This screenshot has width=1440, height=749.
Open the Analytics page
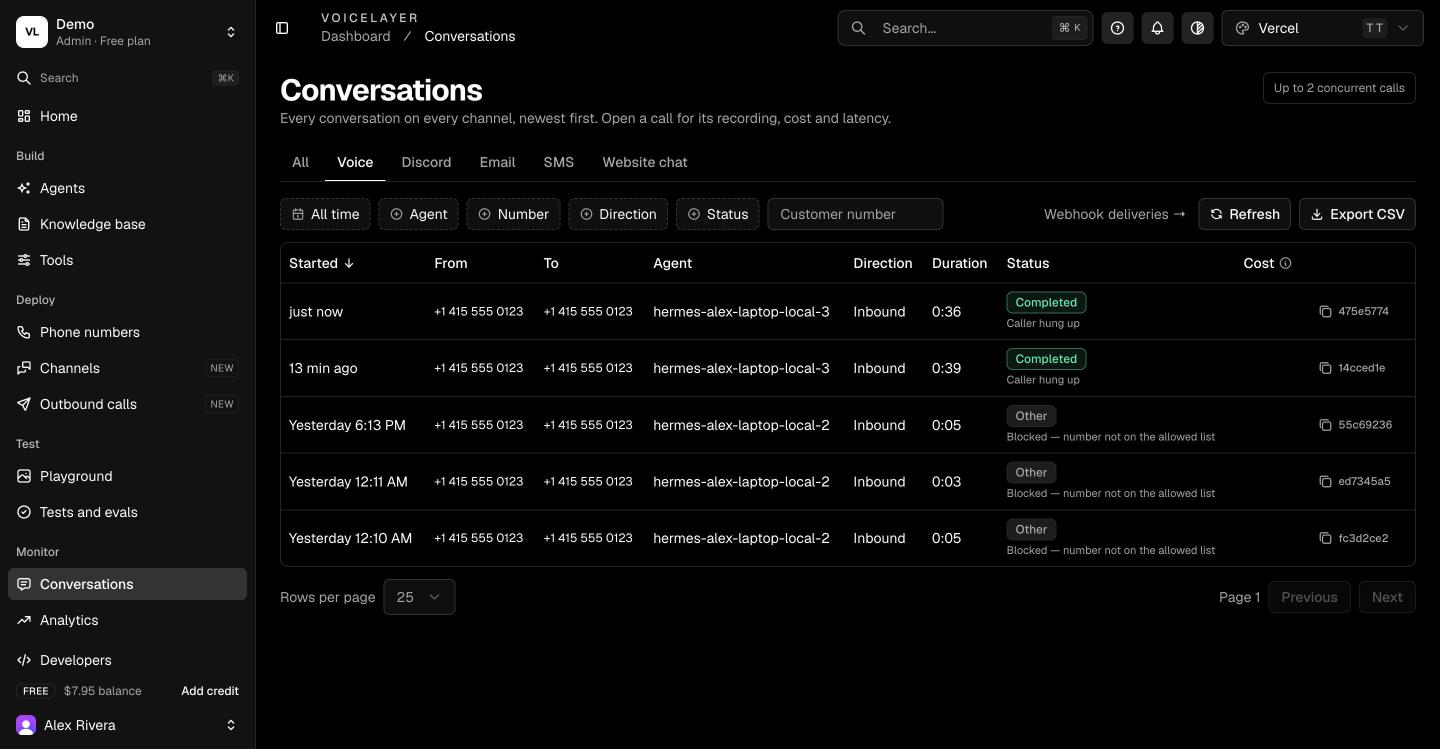tap(127, 620)
